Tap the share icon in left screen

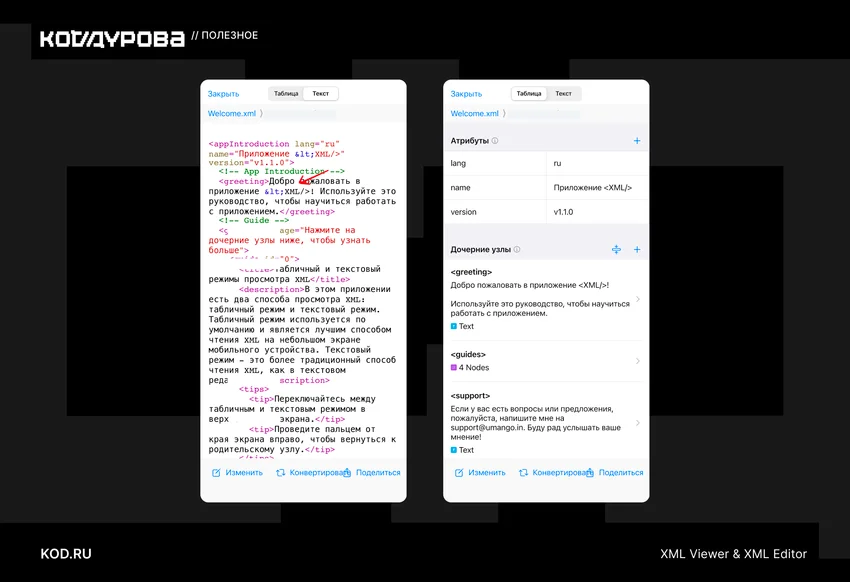(347, 473)
